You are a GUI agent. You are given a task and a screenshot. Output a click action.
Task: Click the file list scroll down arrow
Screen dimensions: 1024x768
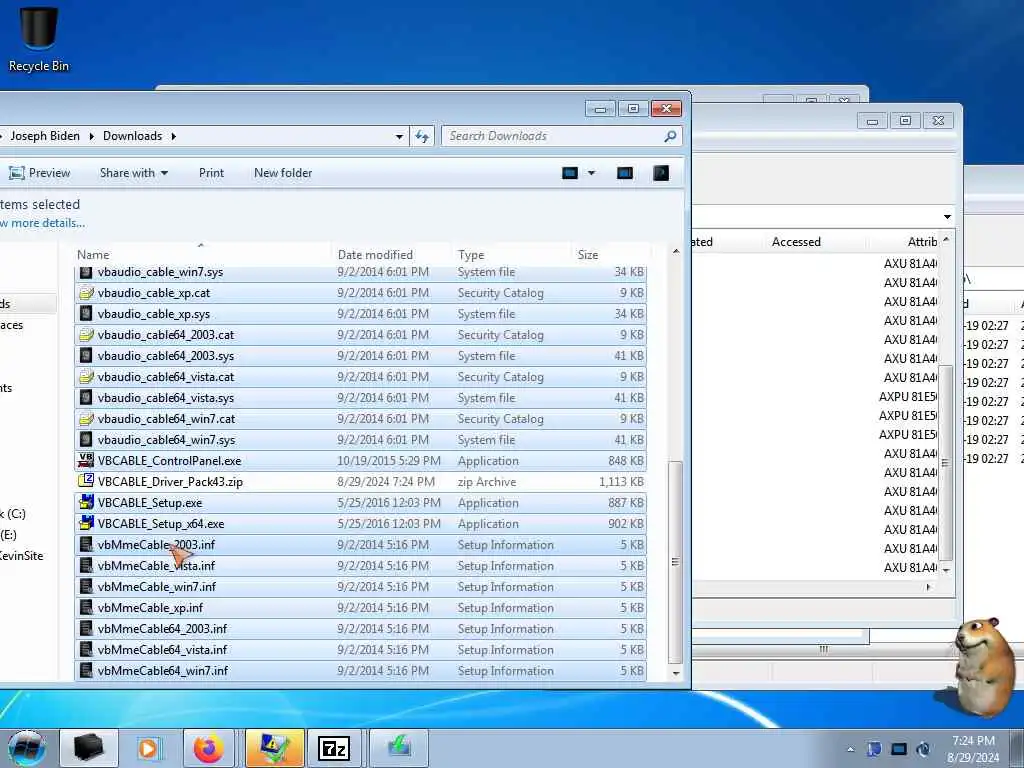coord(675,673)
